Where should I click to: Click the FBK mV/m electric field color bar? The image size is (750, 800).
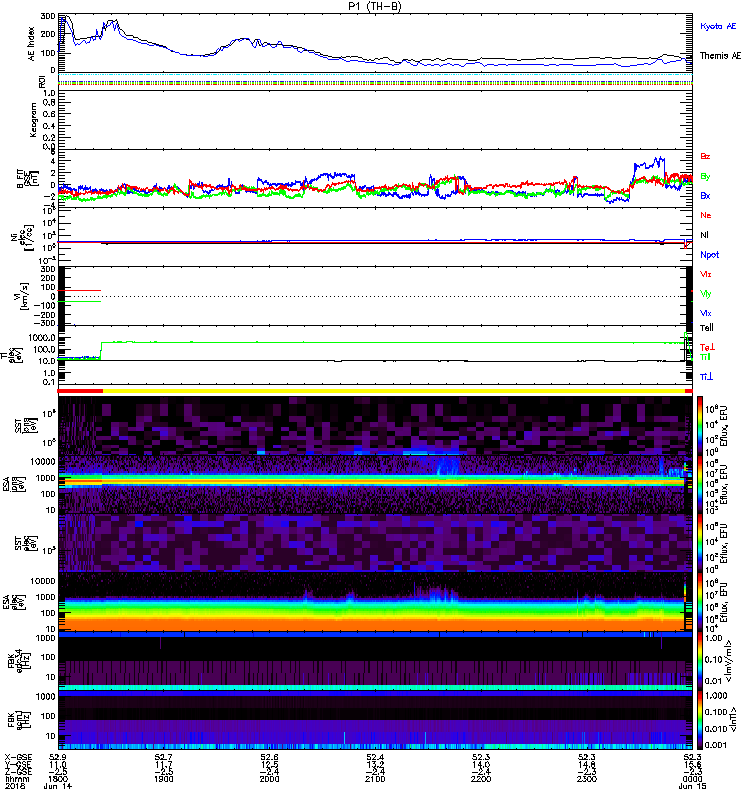(x=700, y=661)
